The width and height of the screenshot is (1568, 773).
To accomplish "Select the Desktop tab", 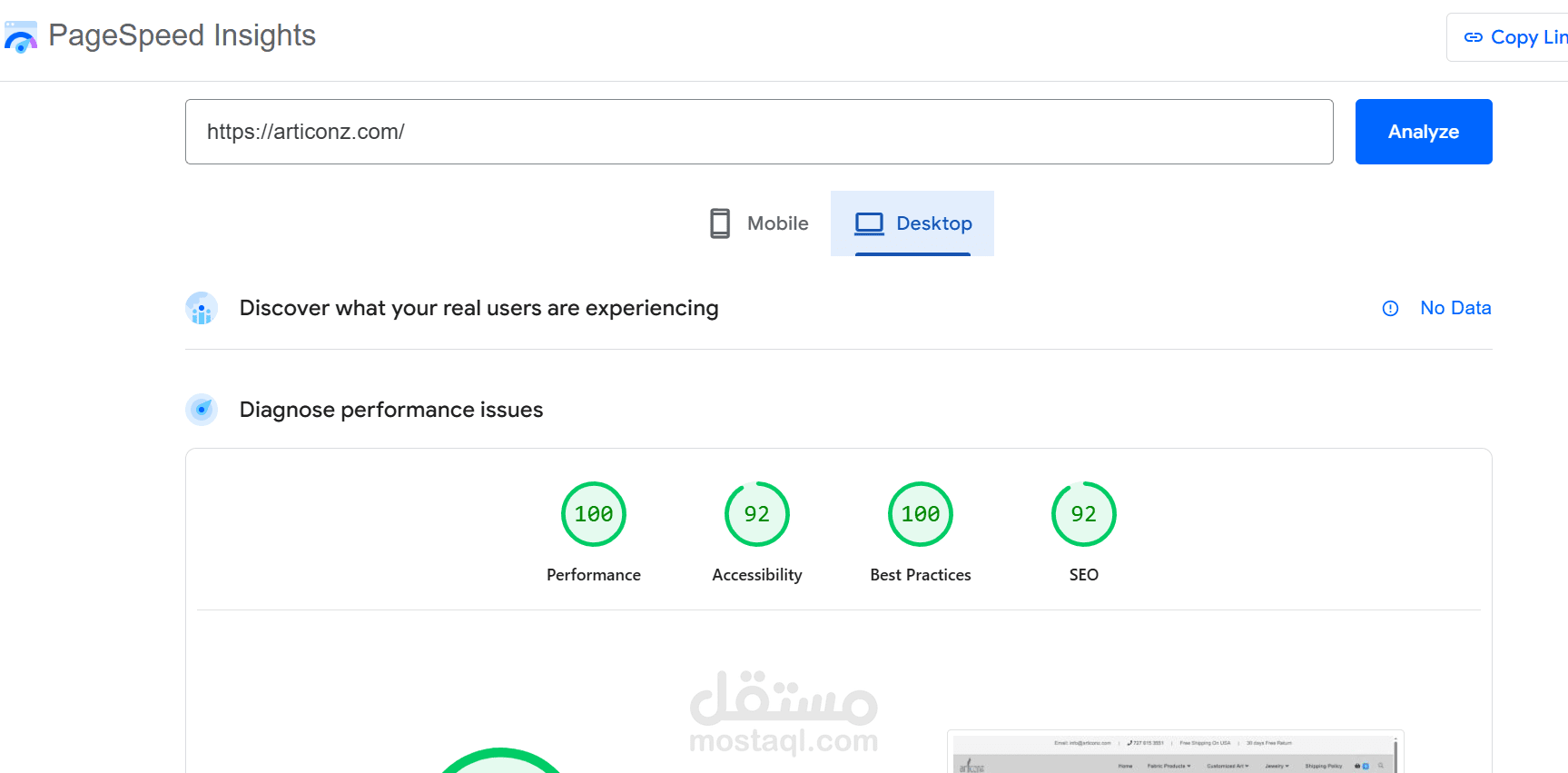I will (912, 223).
